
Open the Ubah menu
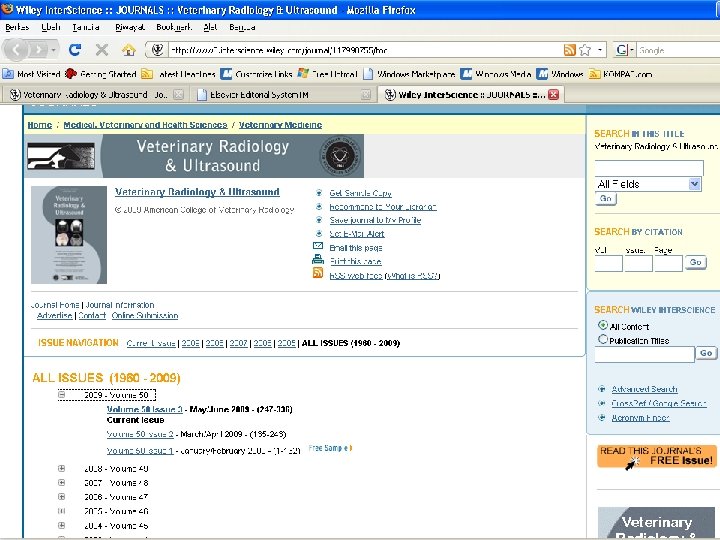coord(51,27)
